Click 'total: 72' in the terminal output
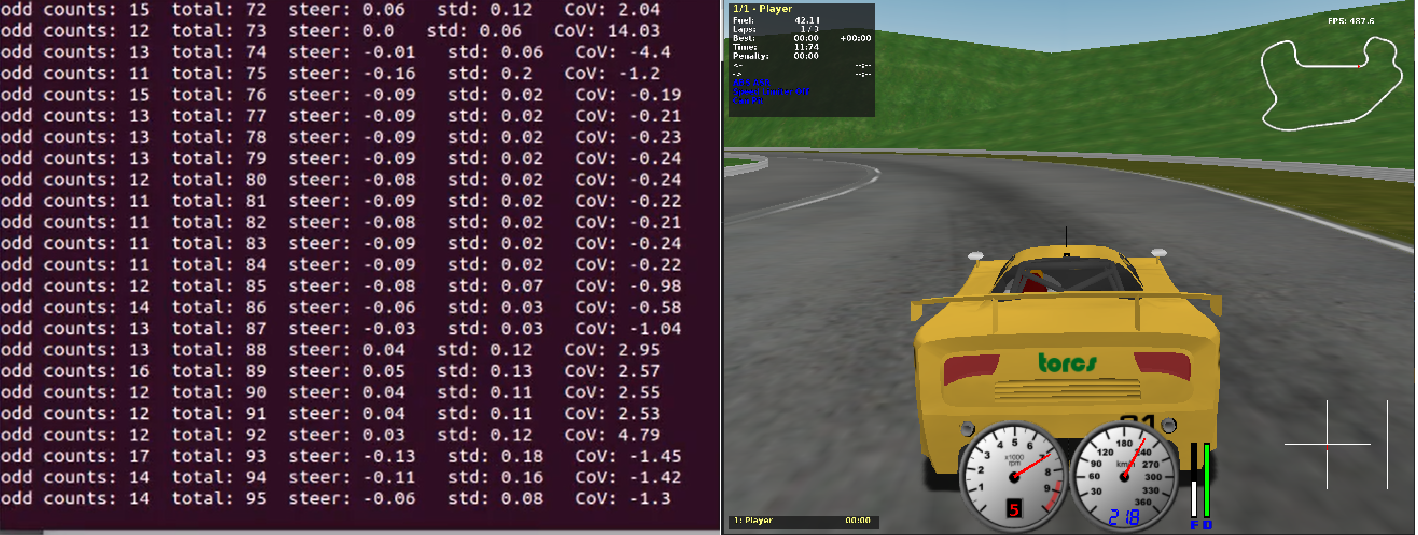This screenshot has width=1418, height=535. coord(219,10)
